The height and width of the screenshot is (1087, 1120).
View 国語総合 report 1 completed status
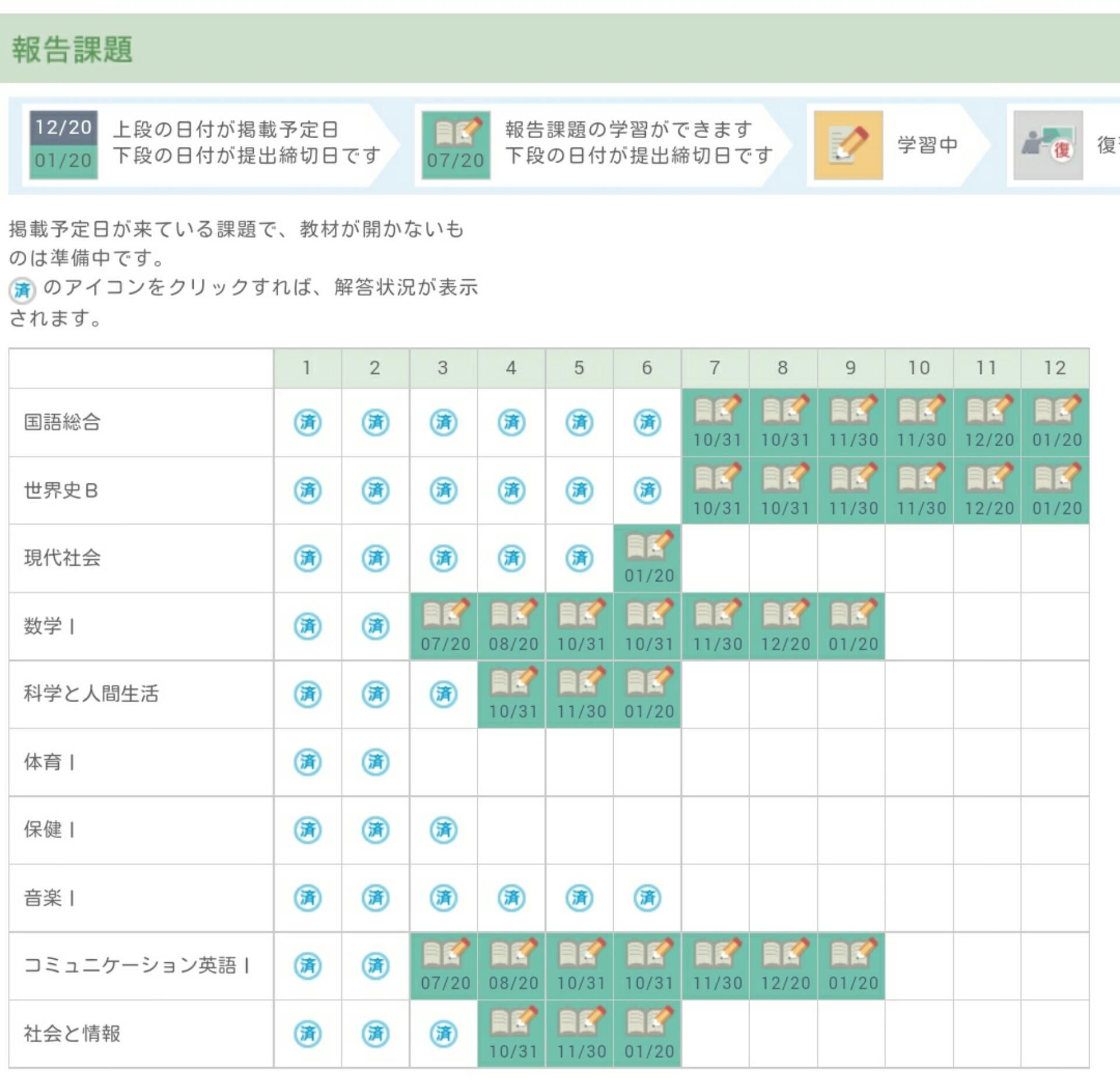(x=307, y=422)
